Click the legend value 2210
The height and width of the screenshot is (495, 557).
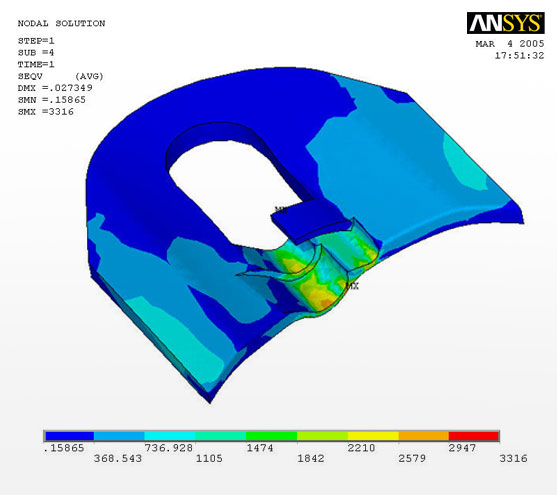pos(361,448)
